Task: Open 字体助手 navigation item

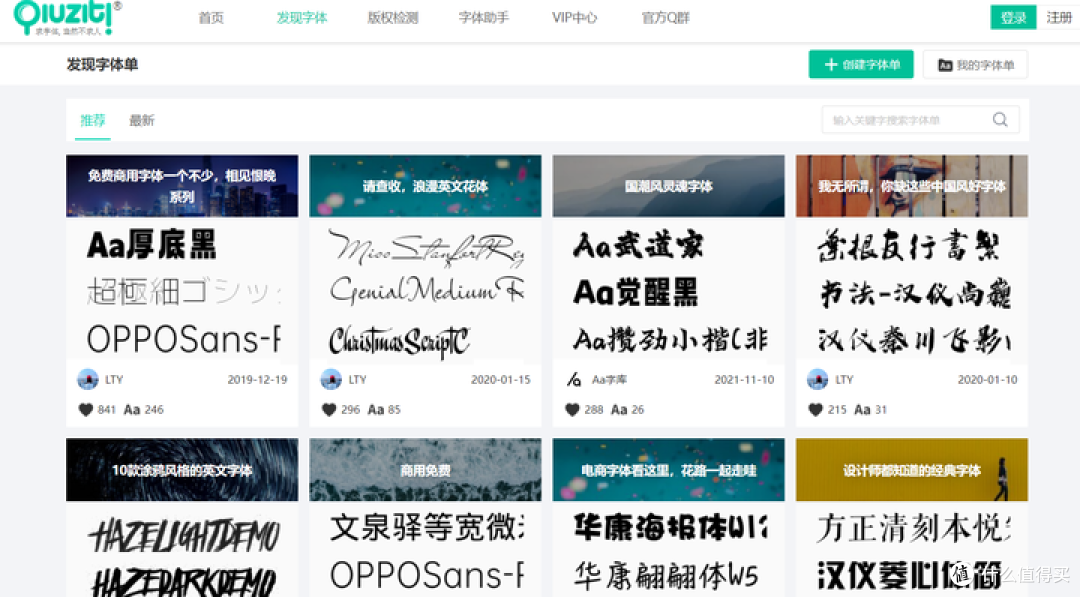Action: coord(484,18)
